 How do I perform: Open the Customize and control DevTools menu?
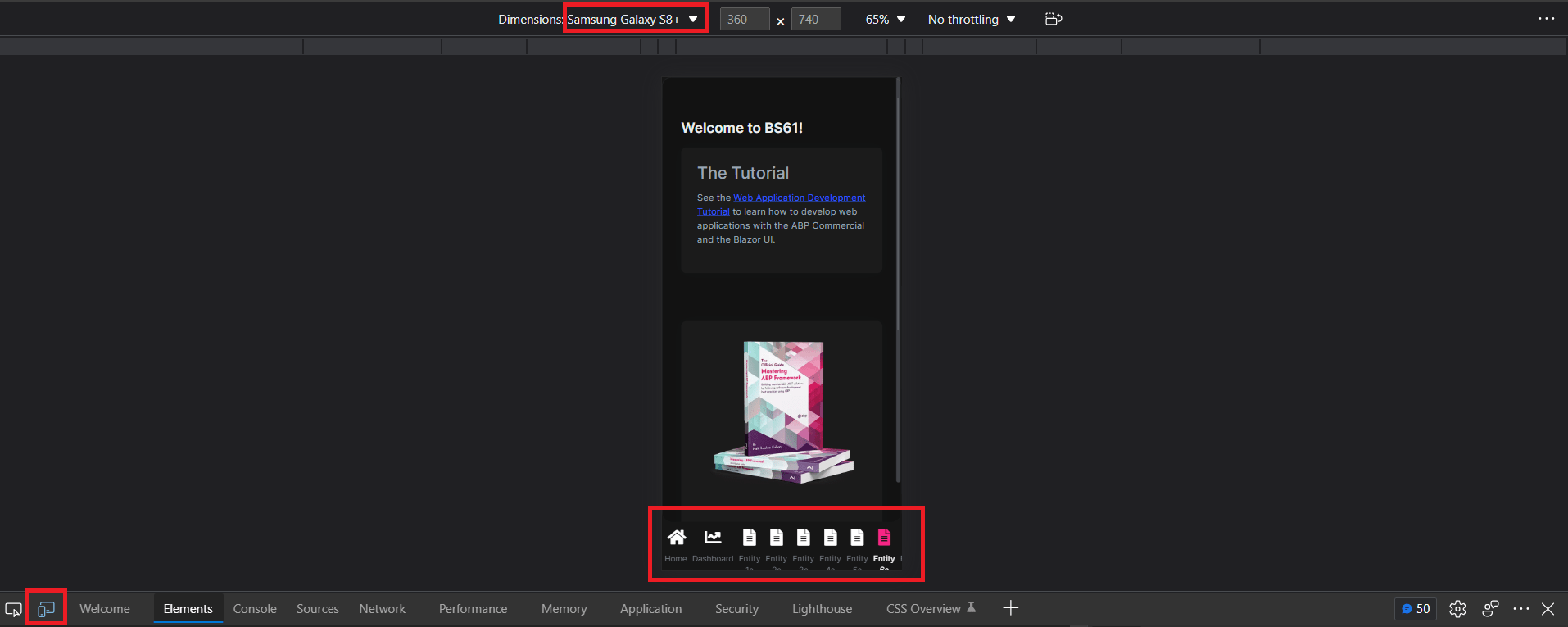click(x=1521, y=609)
